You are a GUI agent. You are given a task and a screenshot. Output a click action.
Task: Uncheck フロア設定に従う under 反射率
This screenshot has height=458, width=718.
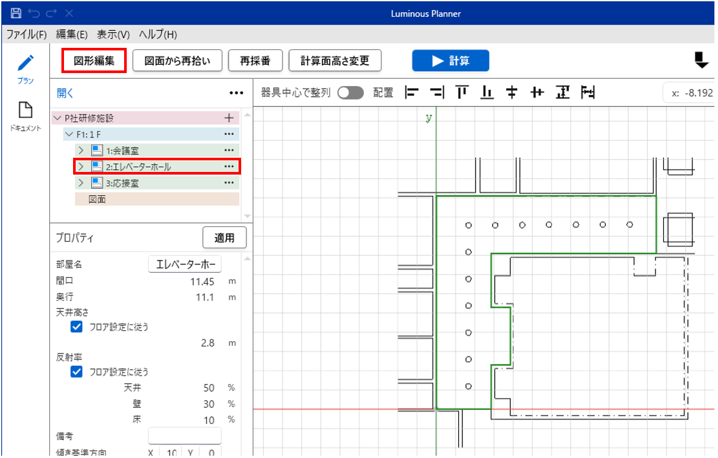(x=77, y=371)
